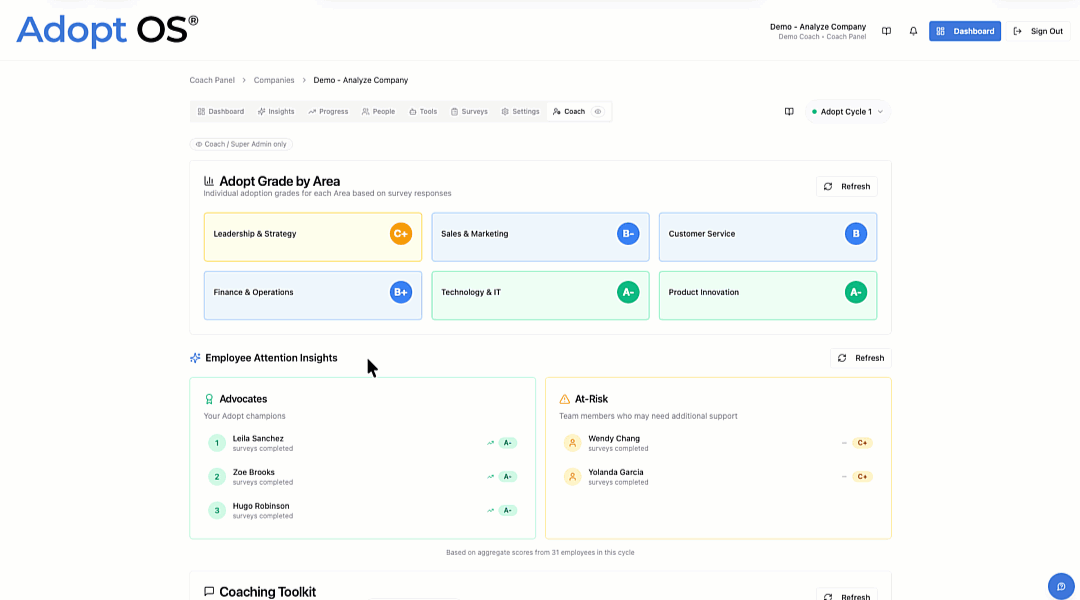Refresh the Adopt Grade by Area panel

coord(847,186)
